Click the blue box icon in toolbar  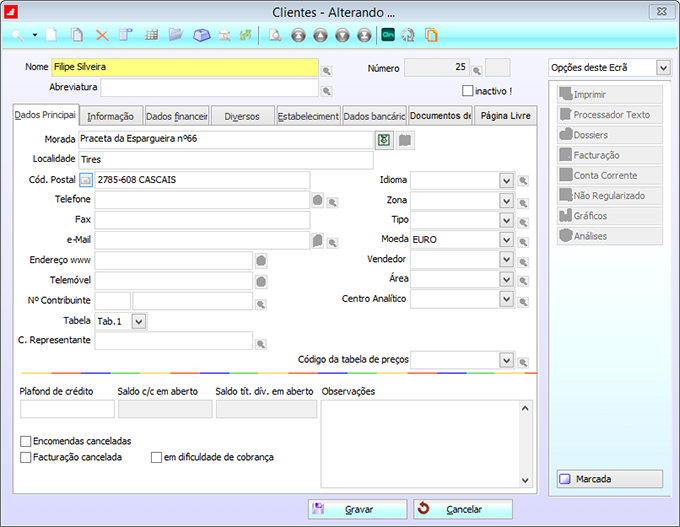click(x=202, y=35)
